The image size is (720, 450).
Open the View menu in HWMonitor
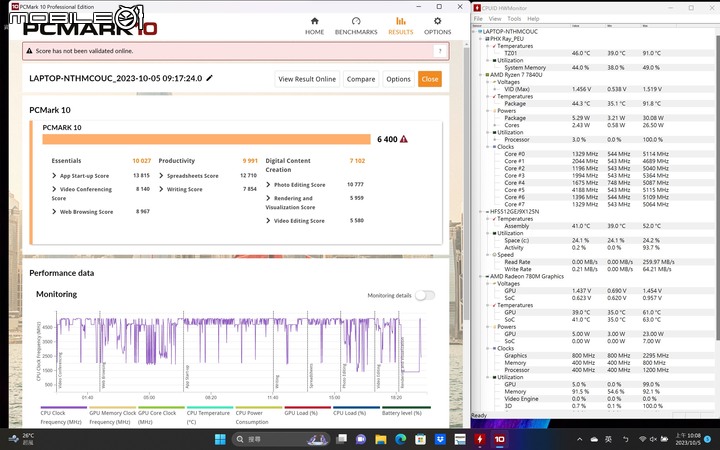(x=495, y=19)
